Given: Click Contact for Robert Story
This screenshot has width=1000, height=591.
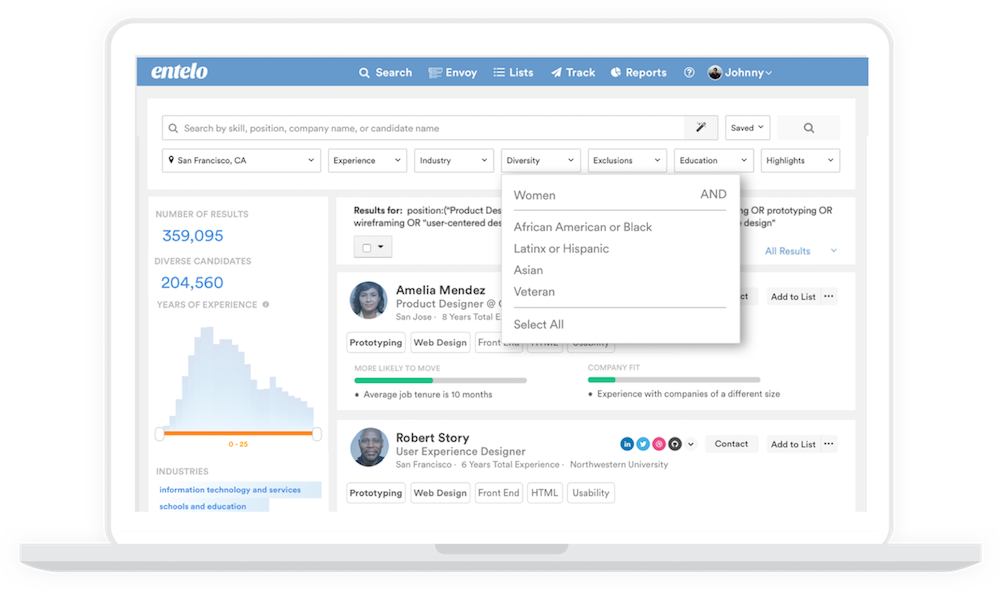Looking at the screenshot, I should [x=731, y=444].
